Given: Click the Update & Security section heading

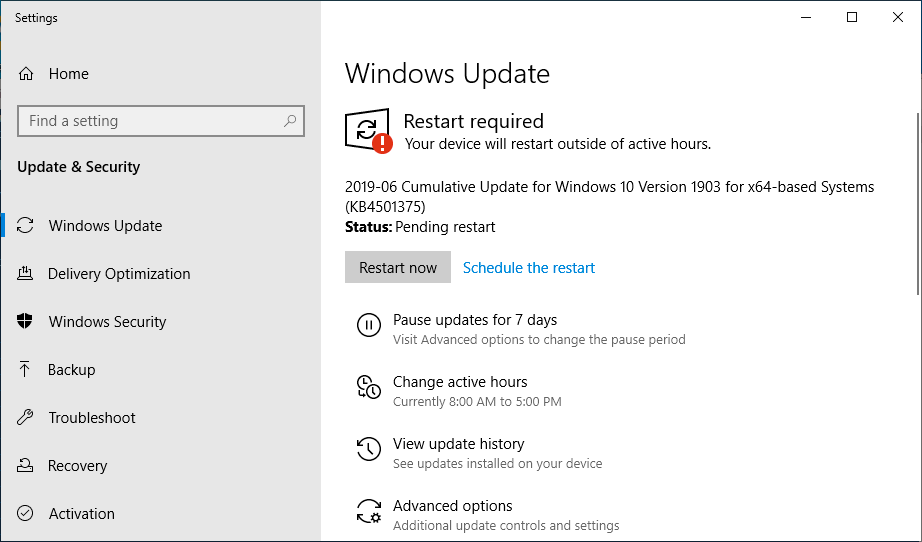Looking at the screenshot, I should pos(79,167).
